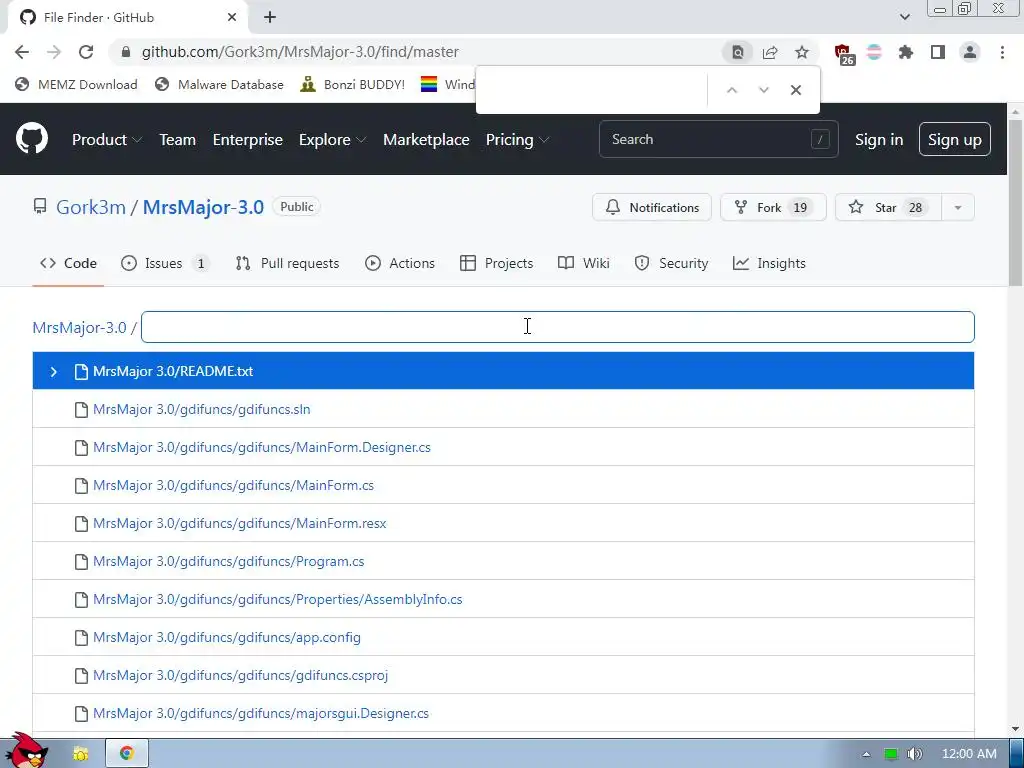This screenshot has height=768, width=1024.
Task: Focus the GitHub Search box
Action: click(x=718, y=139)
